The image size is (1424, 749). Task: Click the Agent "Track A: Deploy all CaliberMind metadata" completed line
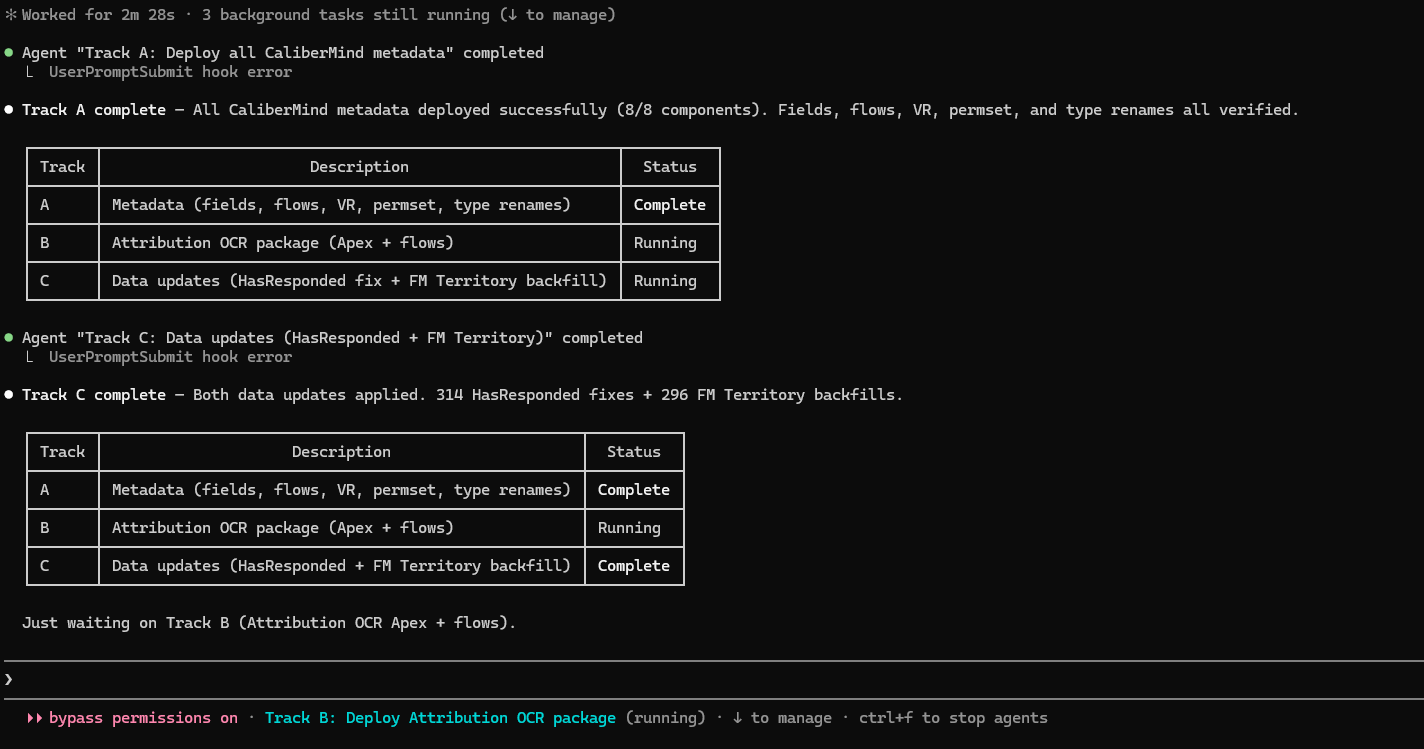click(283, 53)
